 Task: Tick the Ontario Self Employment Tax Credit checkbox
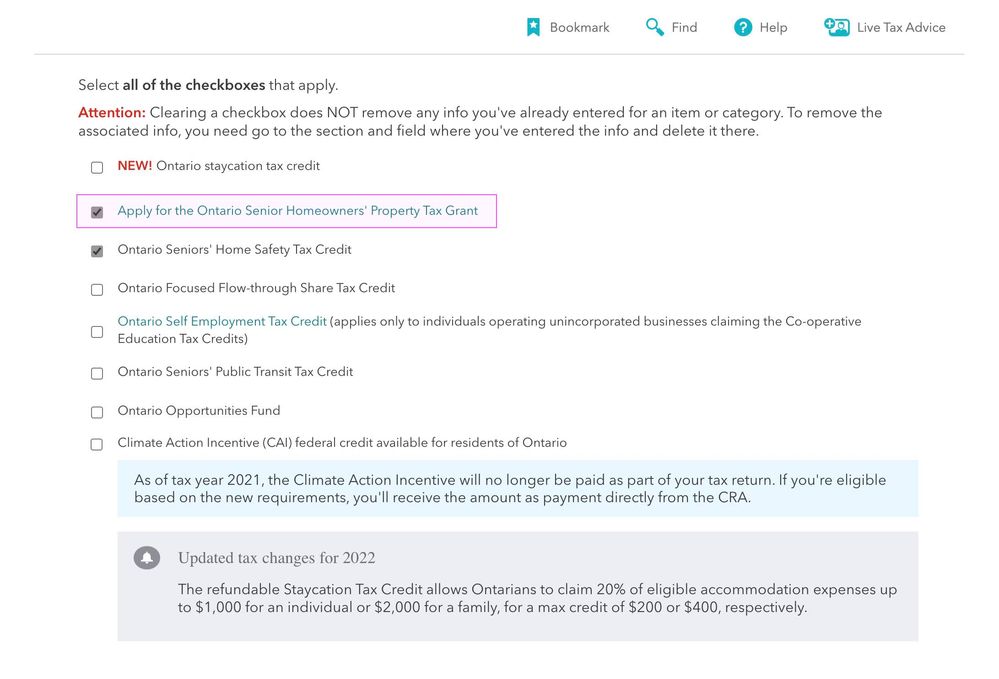click(97, 331)
